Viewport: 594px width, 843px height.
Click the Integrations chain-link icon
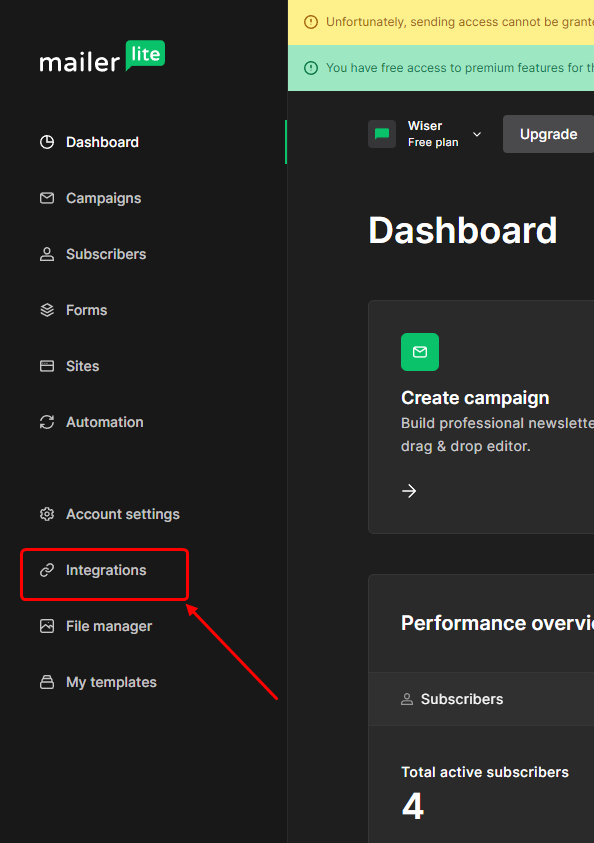tap(47, 570)
